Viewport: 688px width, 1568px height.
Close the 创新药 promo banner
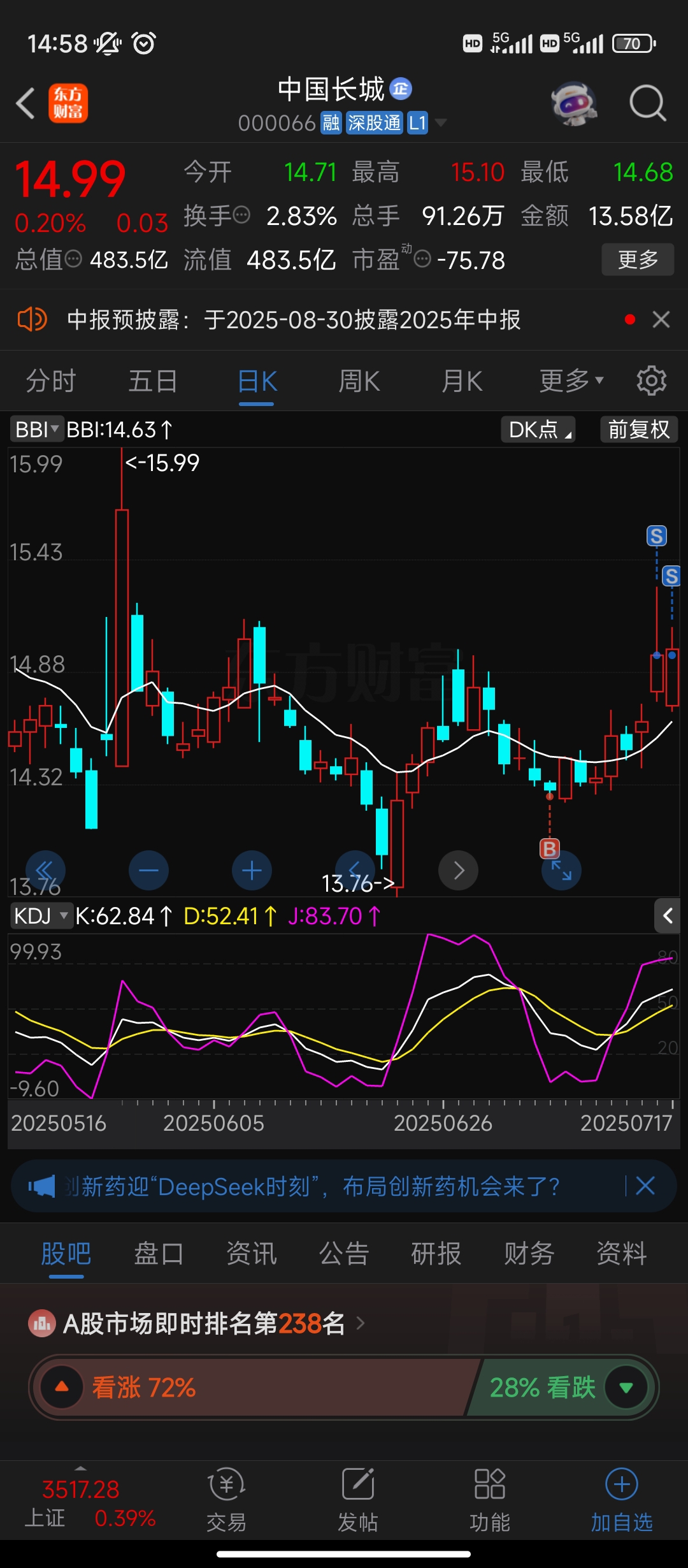(x=645, y=1186)
